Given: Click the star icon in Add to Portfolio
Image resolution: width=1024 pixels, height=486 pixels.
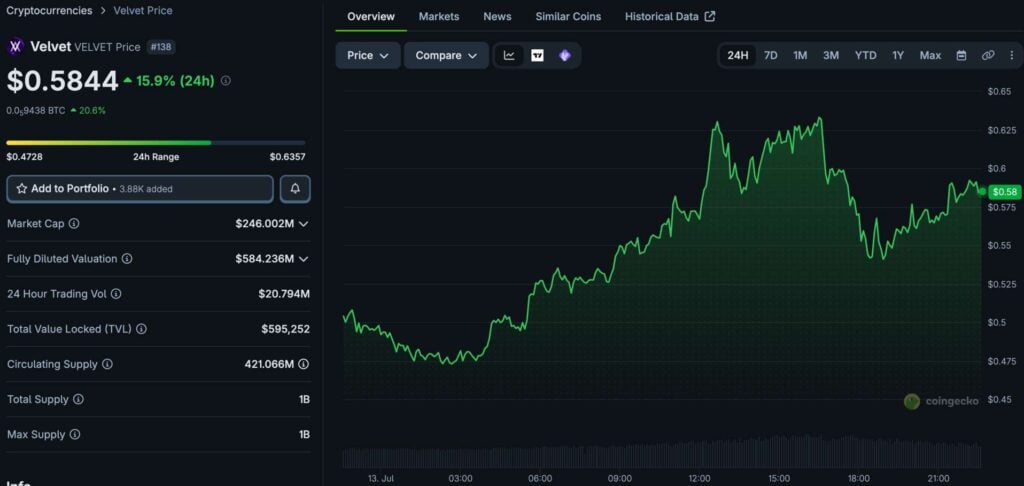Looking at the screenshot, I should (22, 189).
